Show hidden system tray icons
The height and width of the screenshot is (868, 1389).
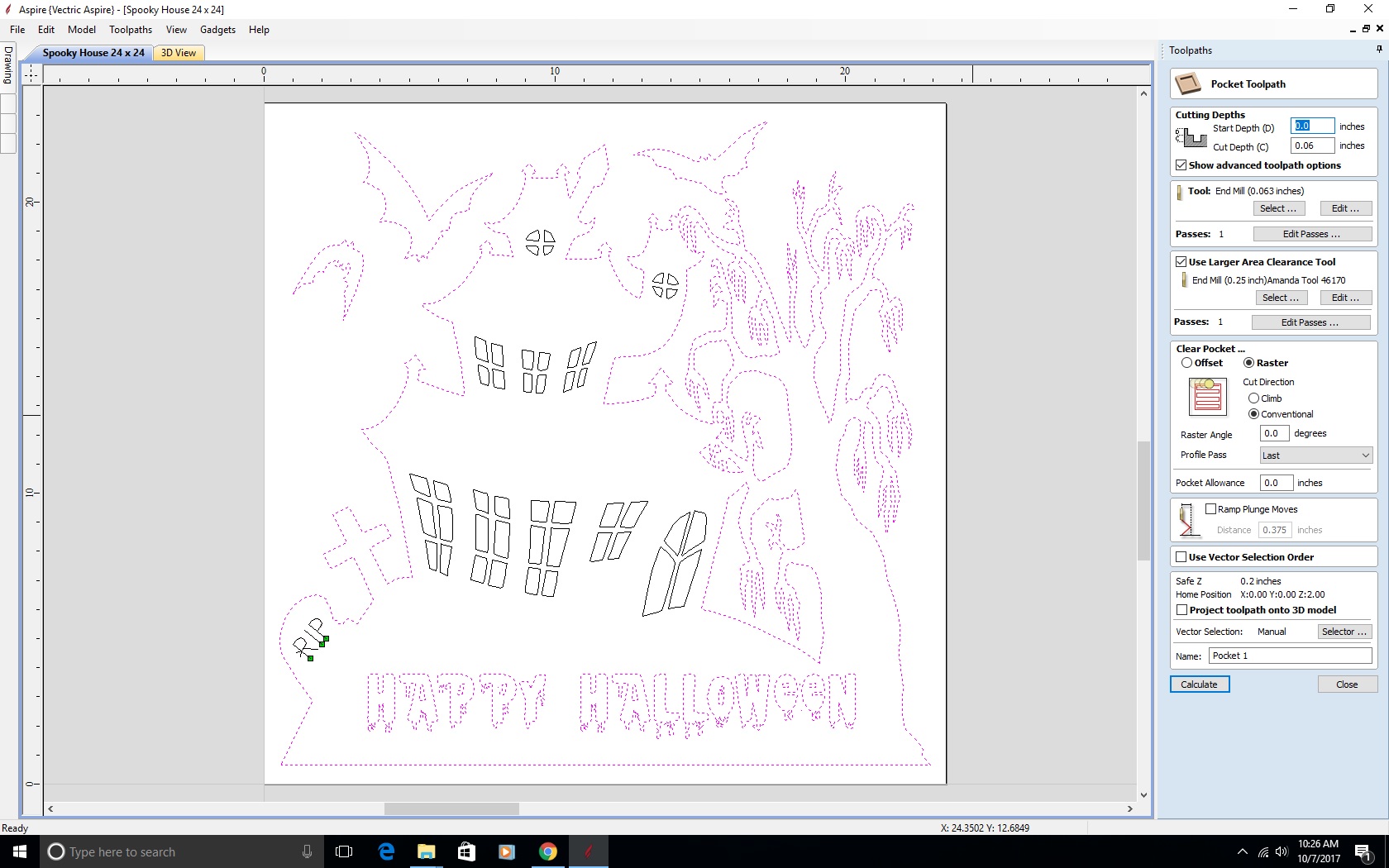point(1242,851)
